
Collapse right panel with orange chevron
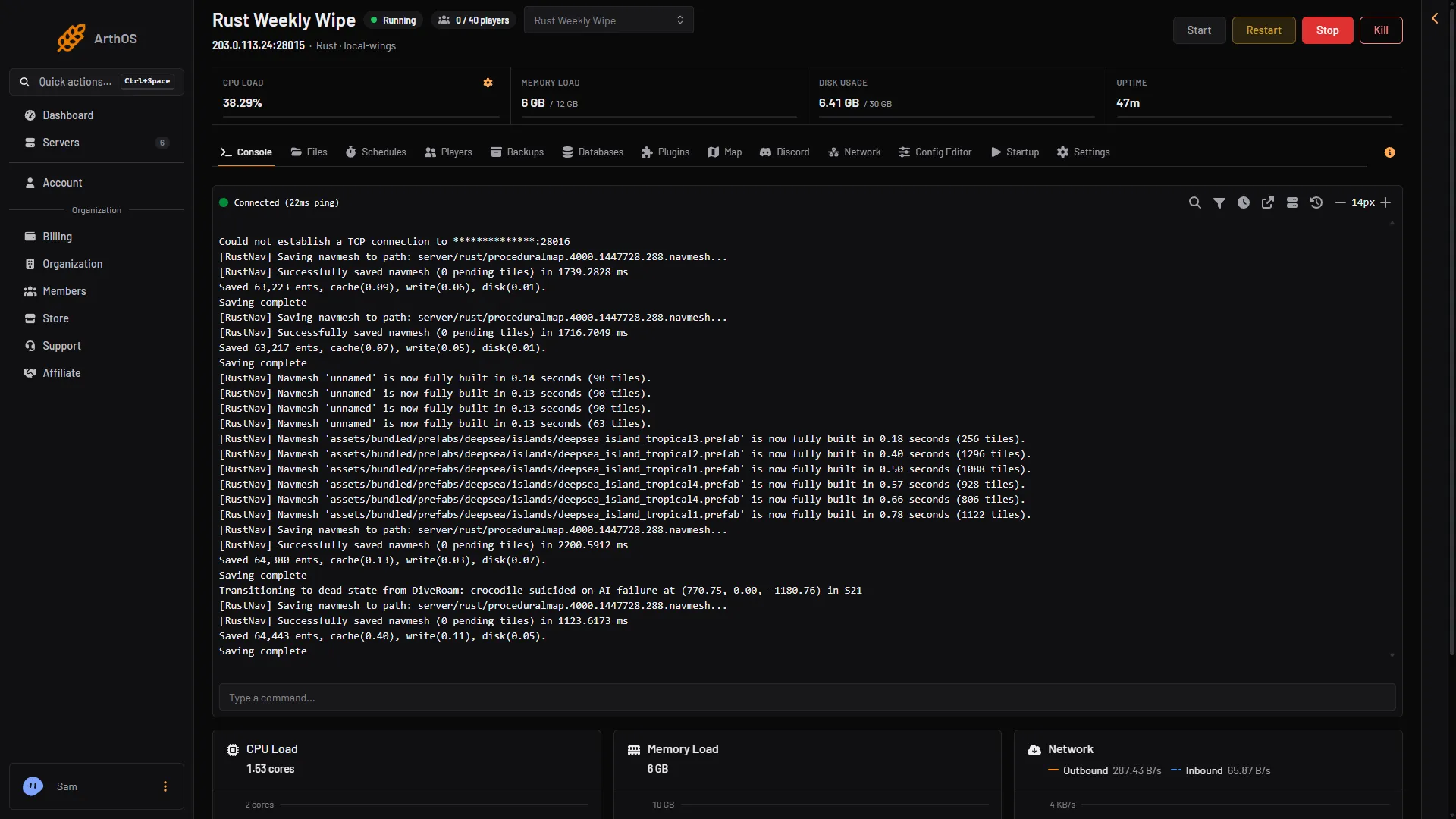1435,18
